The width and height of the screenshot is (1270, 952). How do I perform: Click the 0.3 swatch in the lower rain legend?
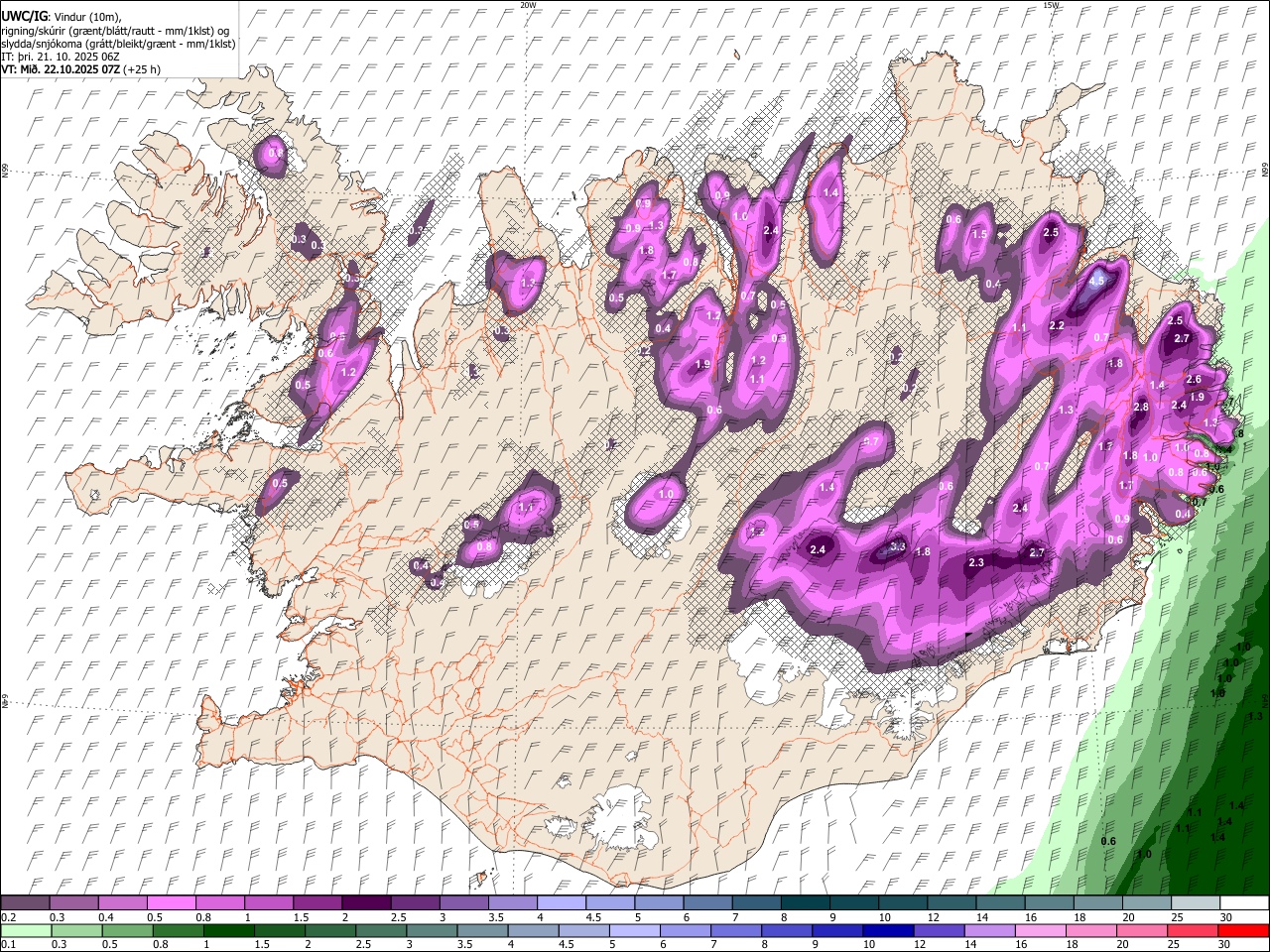pos(76,930)
